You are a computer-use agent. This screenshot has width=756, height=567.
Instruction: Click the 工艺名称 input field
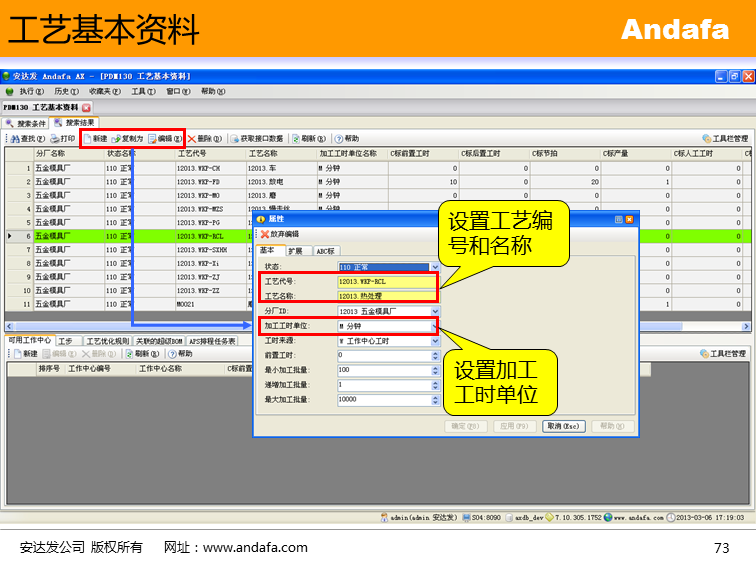pyautogui.click(x=386, y=296)
